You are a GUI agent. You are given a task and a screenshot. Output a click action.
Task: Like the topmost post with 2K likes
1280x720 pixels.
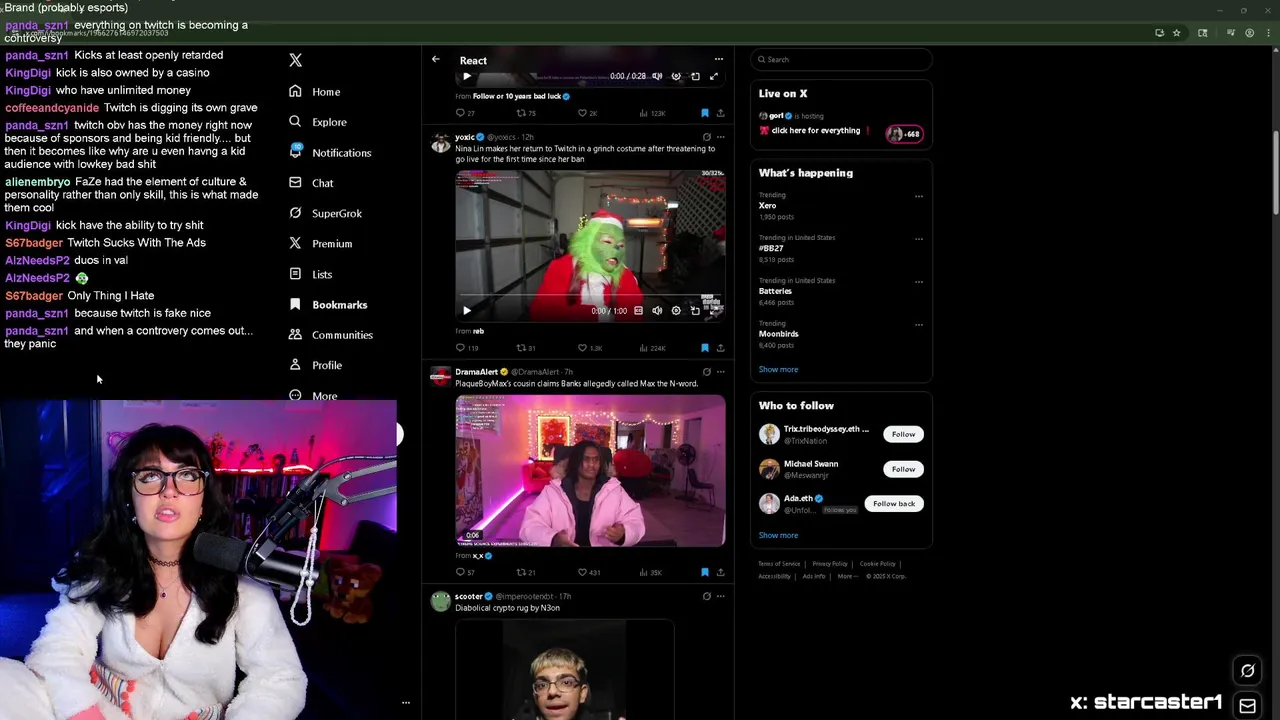[587, 113]
